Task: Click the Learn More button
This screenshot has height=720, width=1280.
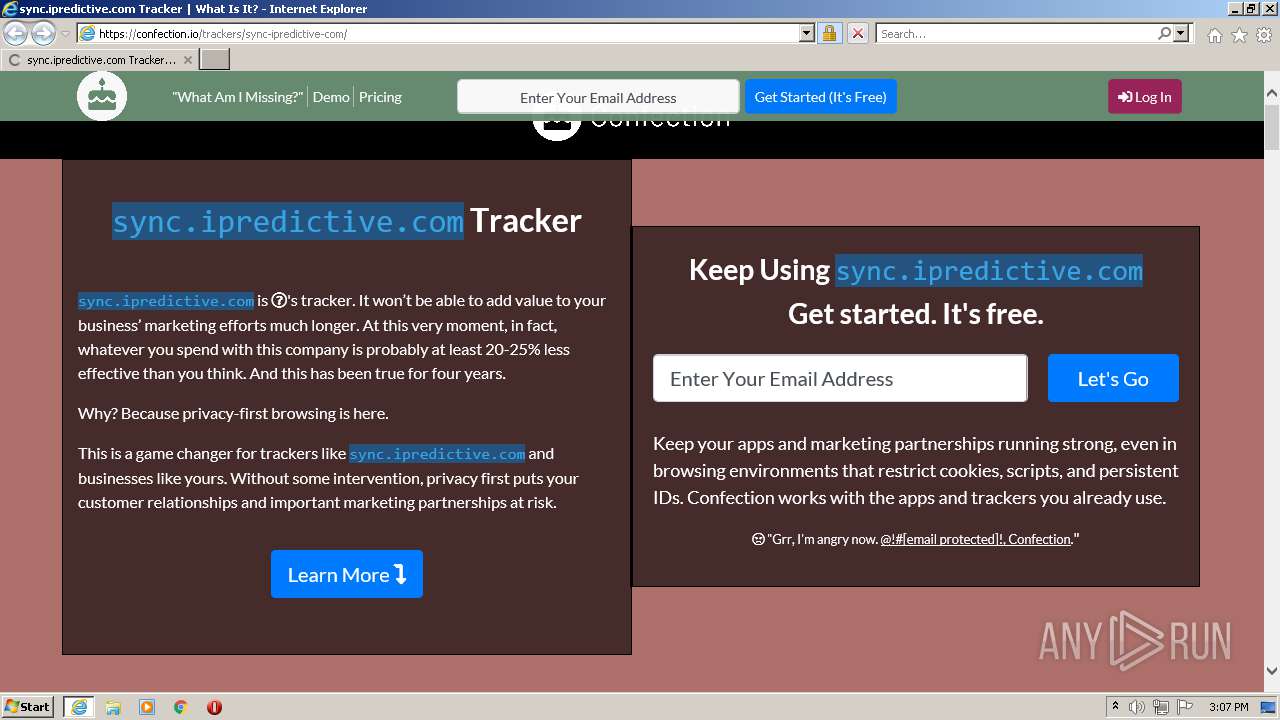Action: click(x=347, y=574)
